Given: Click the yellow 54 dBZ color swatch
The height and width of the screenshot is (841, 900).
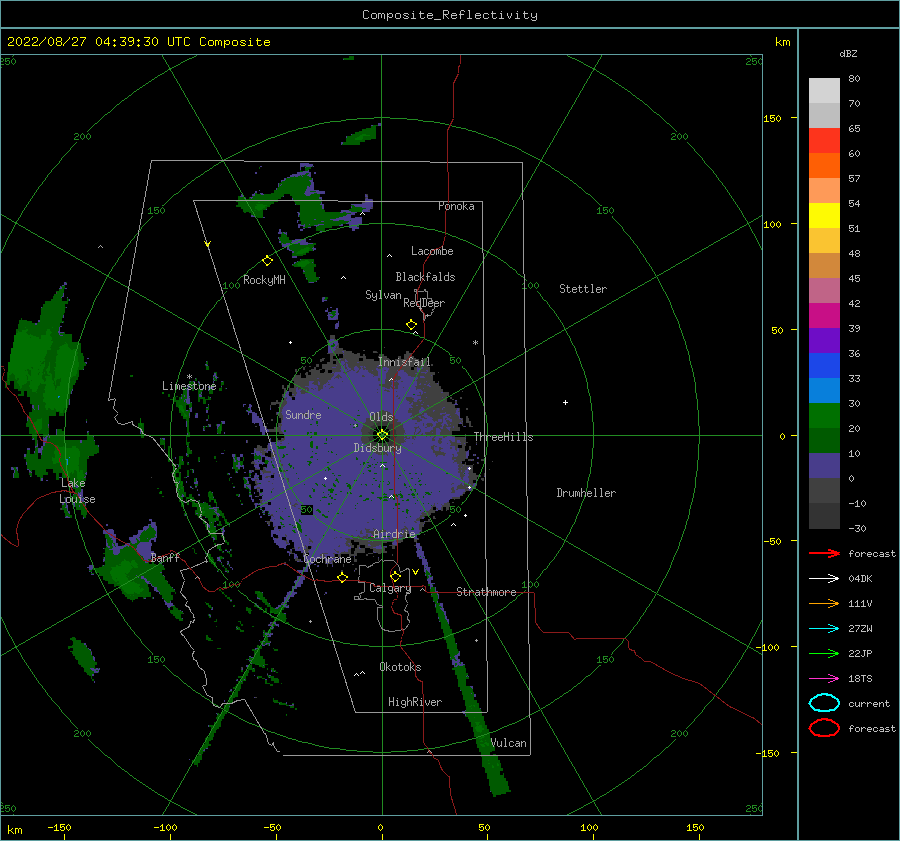Looking at the screenshot, I should click(824, 216).
